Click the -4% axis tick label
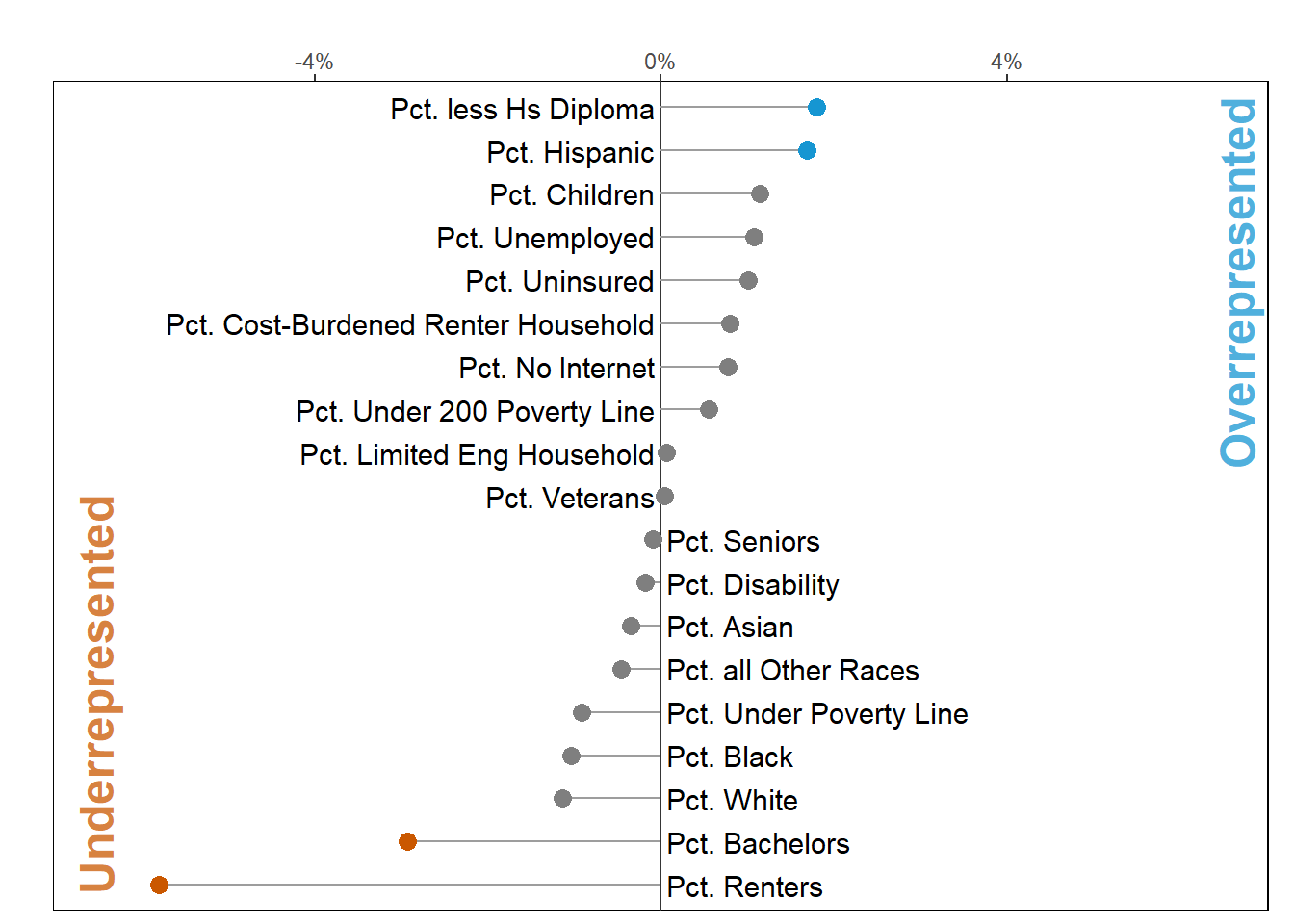Viewport: 1294px width, 924px height. [x=314, y=63]
